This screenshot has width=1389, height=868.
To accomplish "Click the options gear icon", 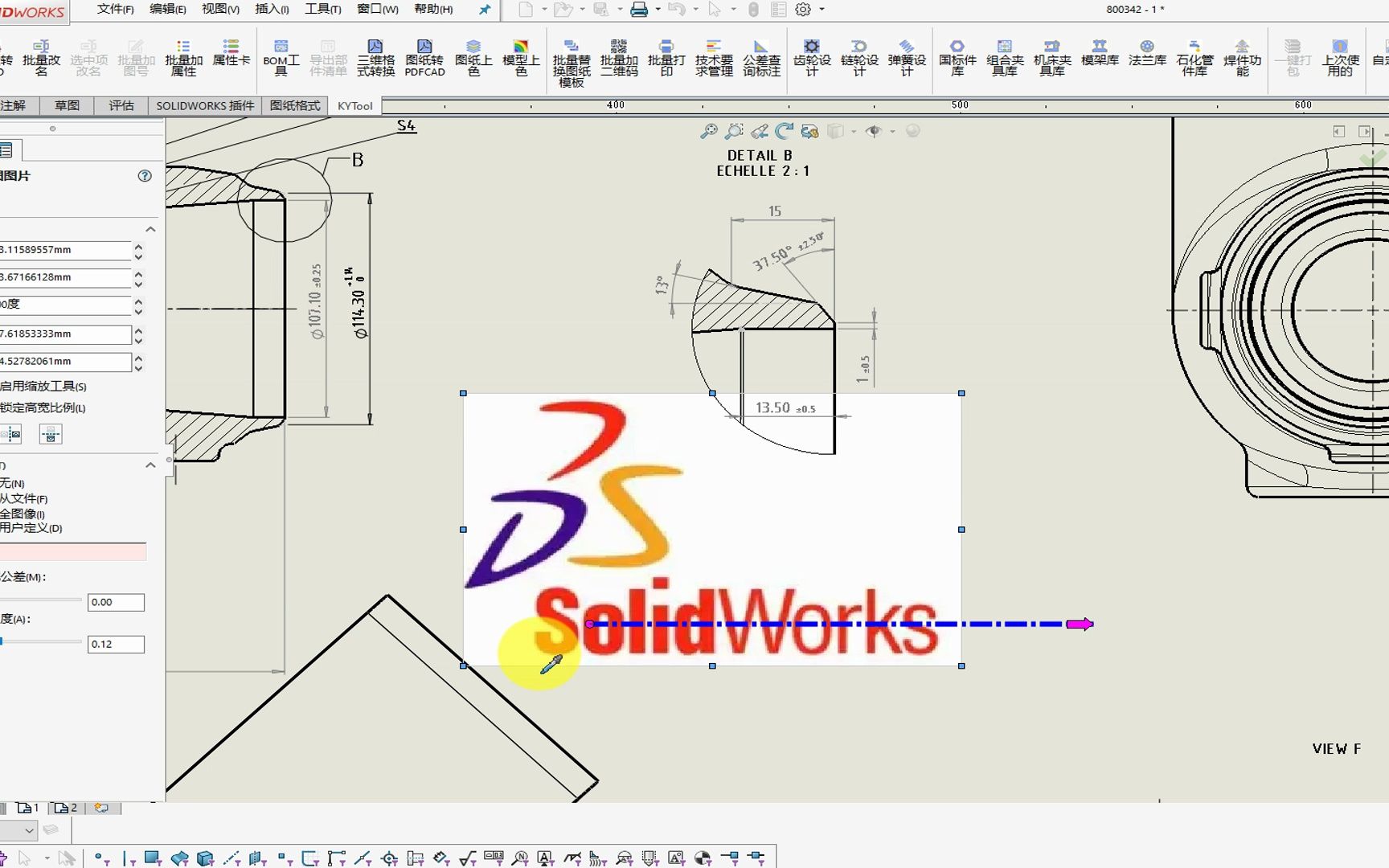I will 803,10.
